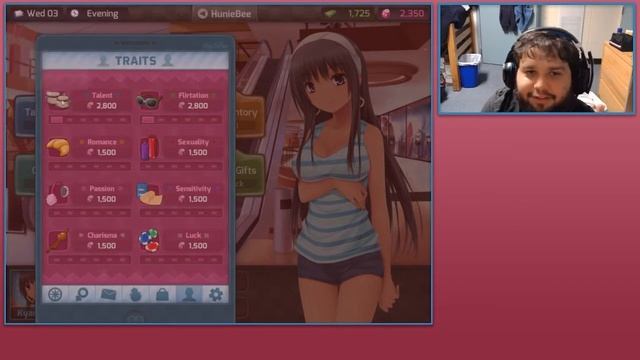This screenshot has width=640, height=360.
Task: Click the Sexuality bottles icon
Action: coord(149,148)
